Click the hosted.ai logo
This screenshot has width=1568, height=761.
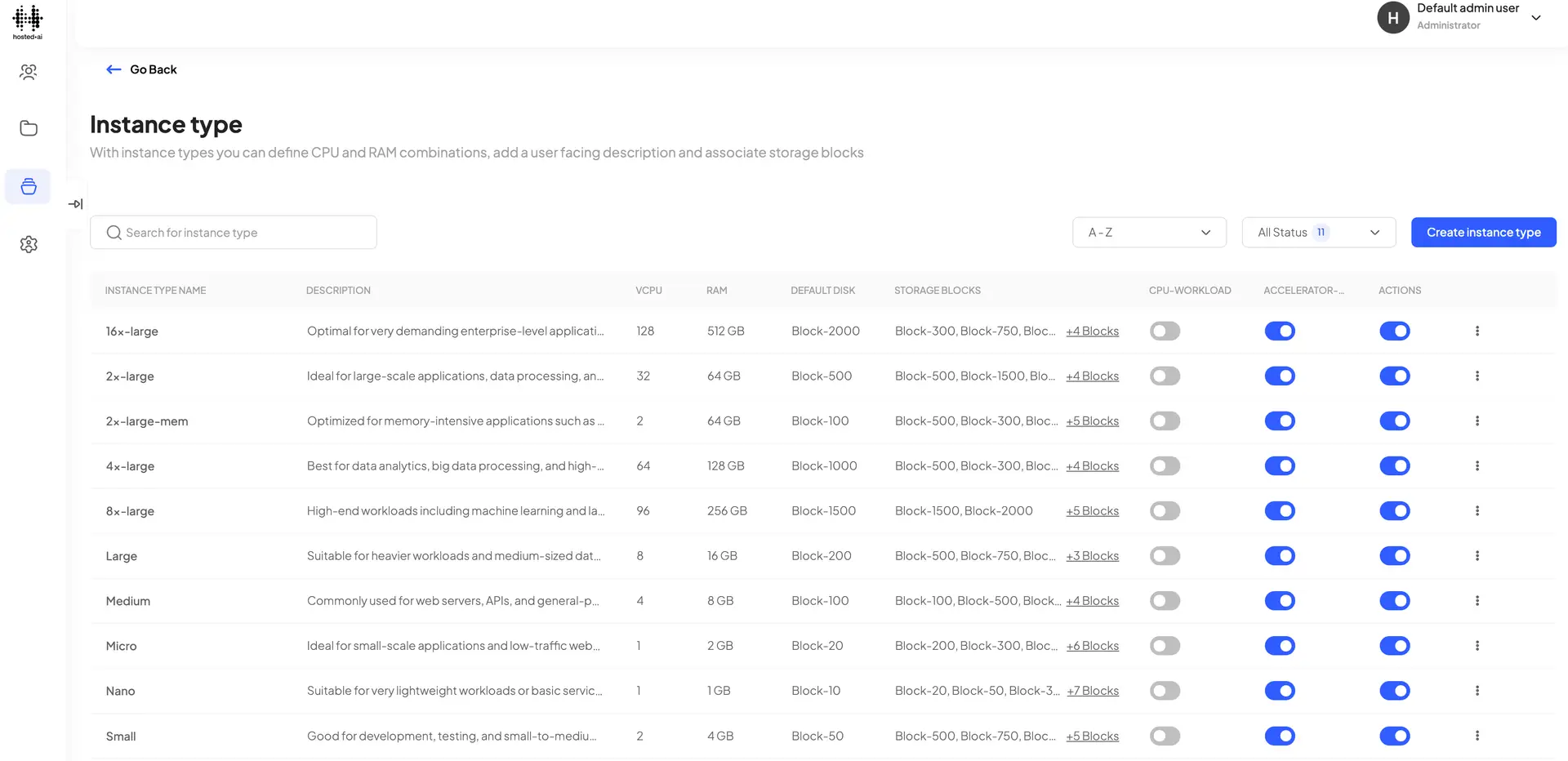point(27,21)
